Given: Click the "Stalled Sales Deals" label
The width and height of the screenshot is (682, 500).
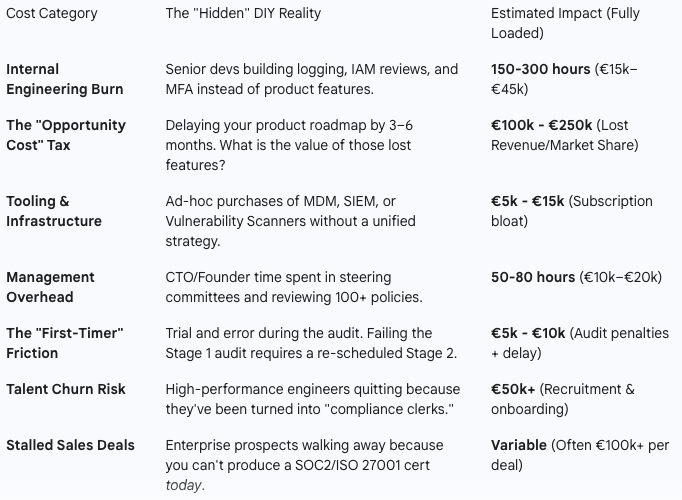Looking at the screenshot, I should [x=70, y=445].
